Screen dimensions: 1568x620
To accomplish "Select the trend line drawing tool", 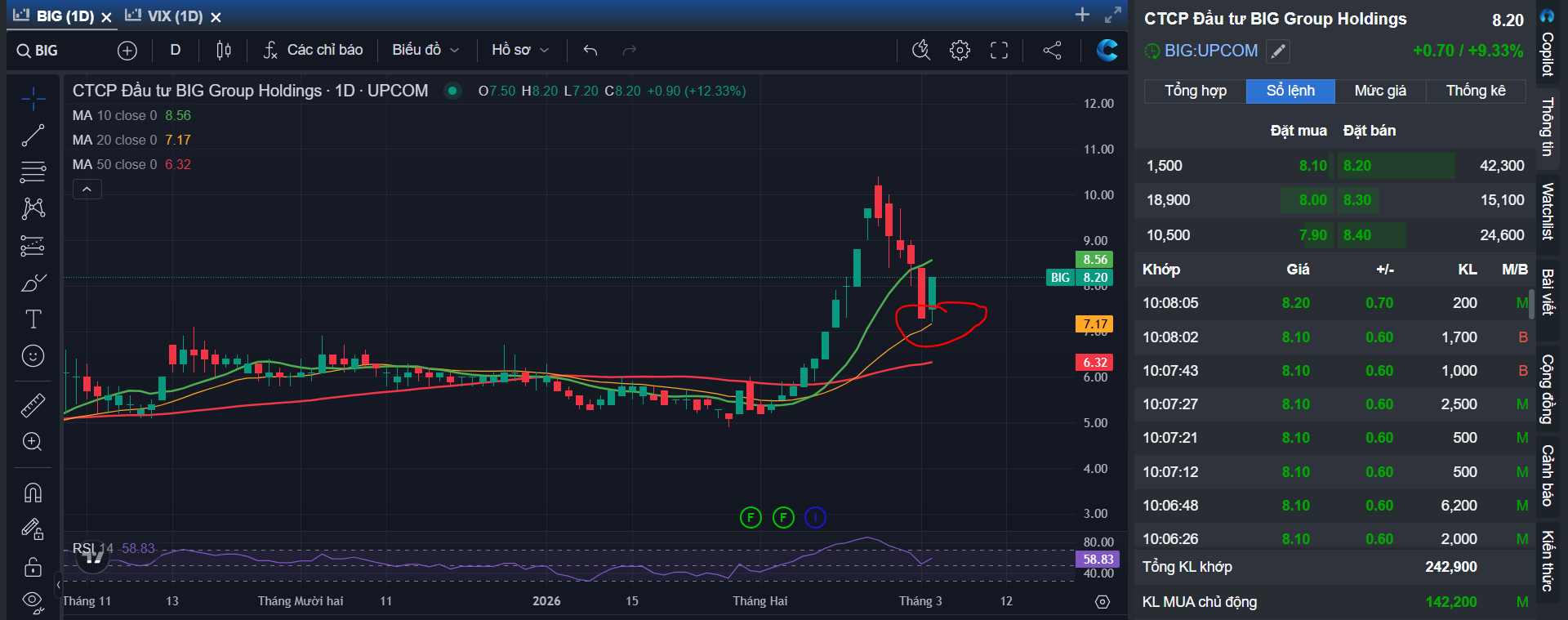I will [x=33, y=136].
